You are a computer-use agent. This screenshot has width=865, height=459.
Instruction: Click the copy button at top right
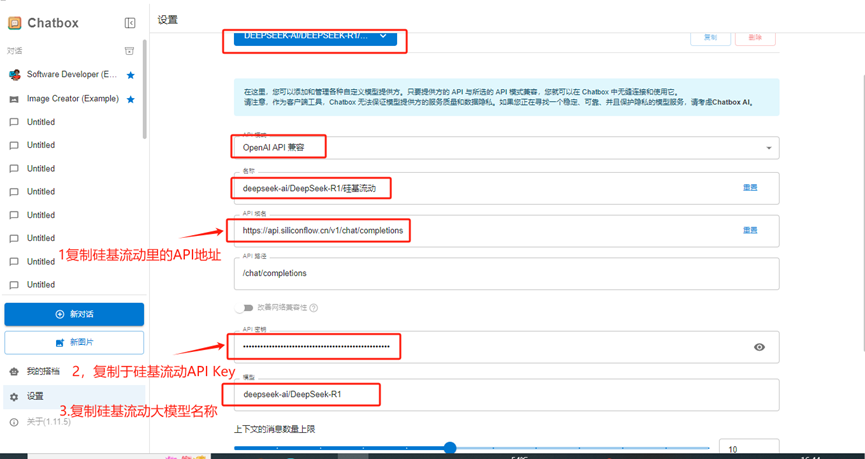[711, 38]
